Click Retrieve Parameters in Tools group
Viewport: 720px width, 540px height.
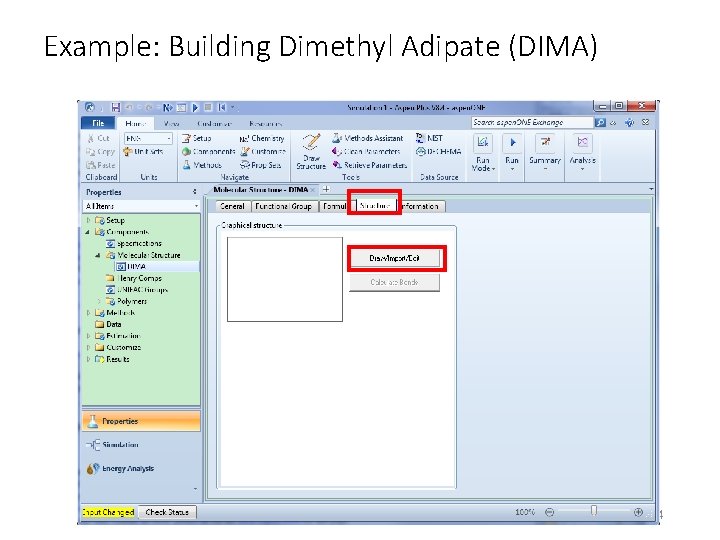pyautogui.click(x=370, y=165)
